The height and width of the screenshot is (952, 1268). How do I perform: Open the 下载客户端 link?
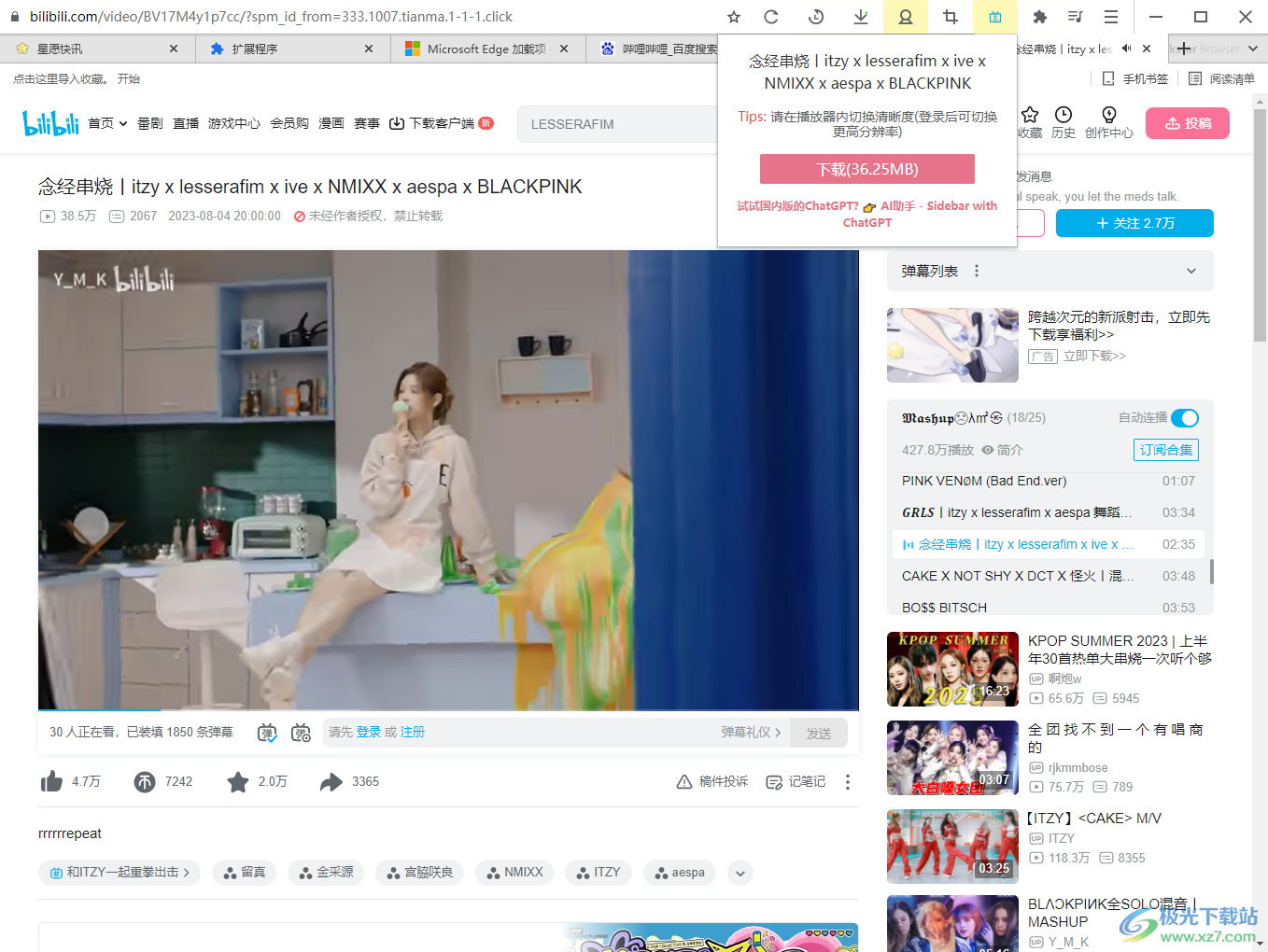tap(441, 123)
